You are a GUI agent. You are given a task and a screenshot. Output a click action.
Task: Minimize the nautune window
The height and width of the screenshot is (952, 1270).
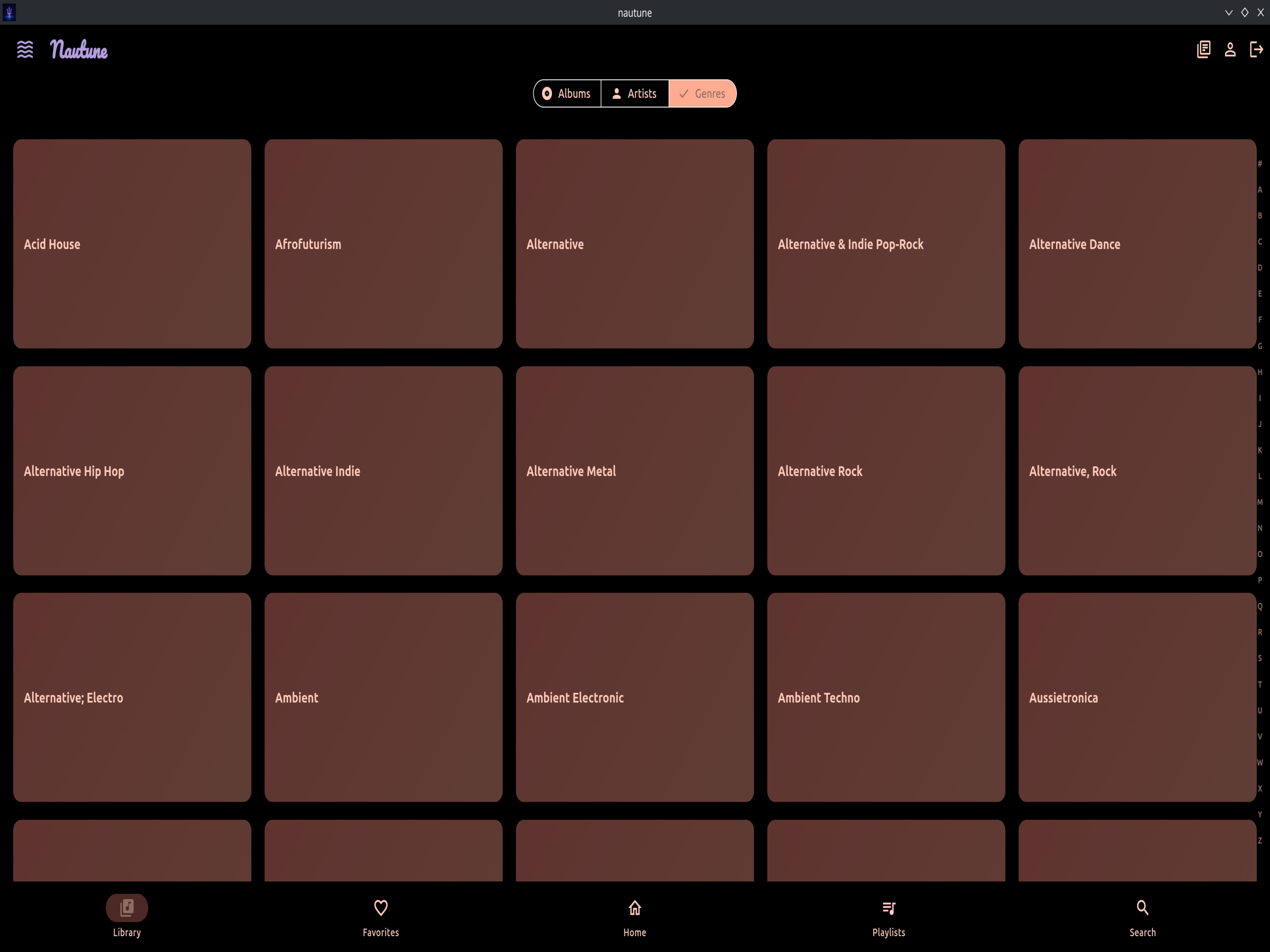tap(1229, 12)
